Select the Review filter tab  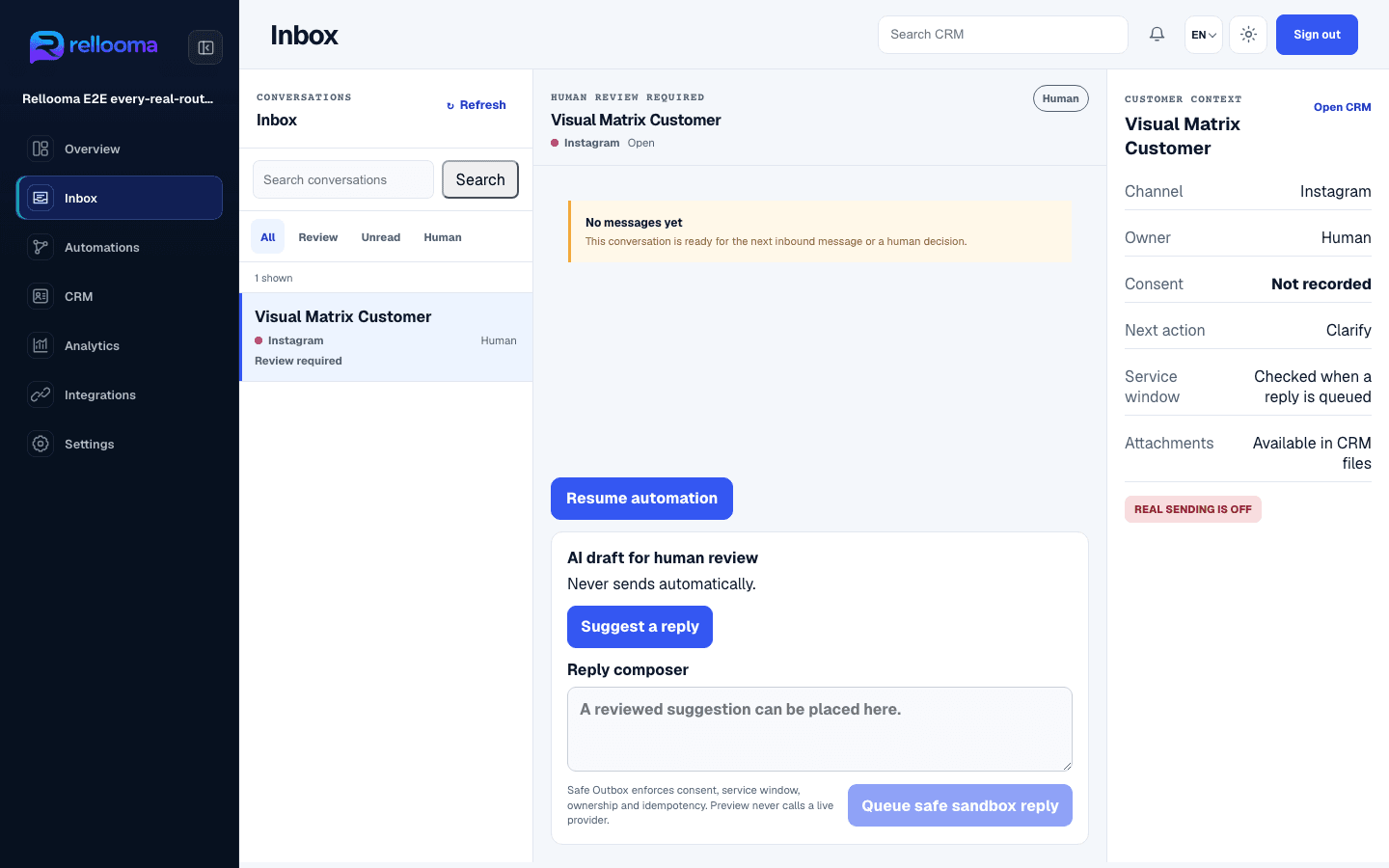click(x=318, y=237)
